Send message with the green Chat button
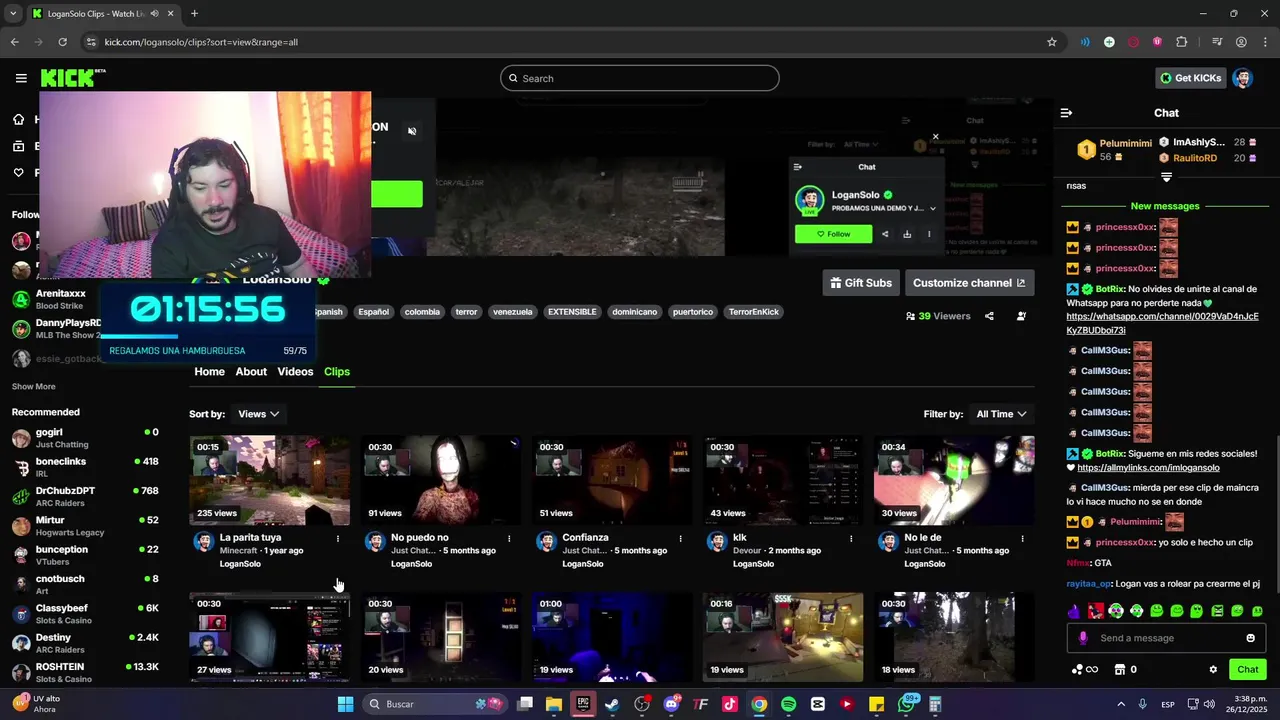The image size is (1280, 720). point(1248,670)
